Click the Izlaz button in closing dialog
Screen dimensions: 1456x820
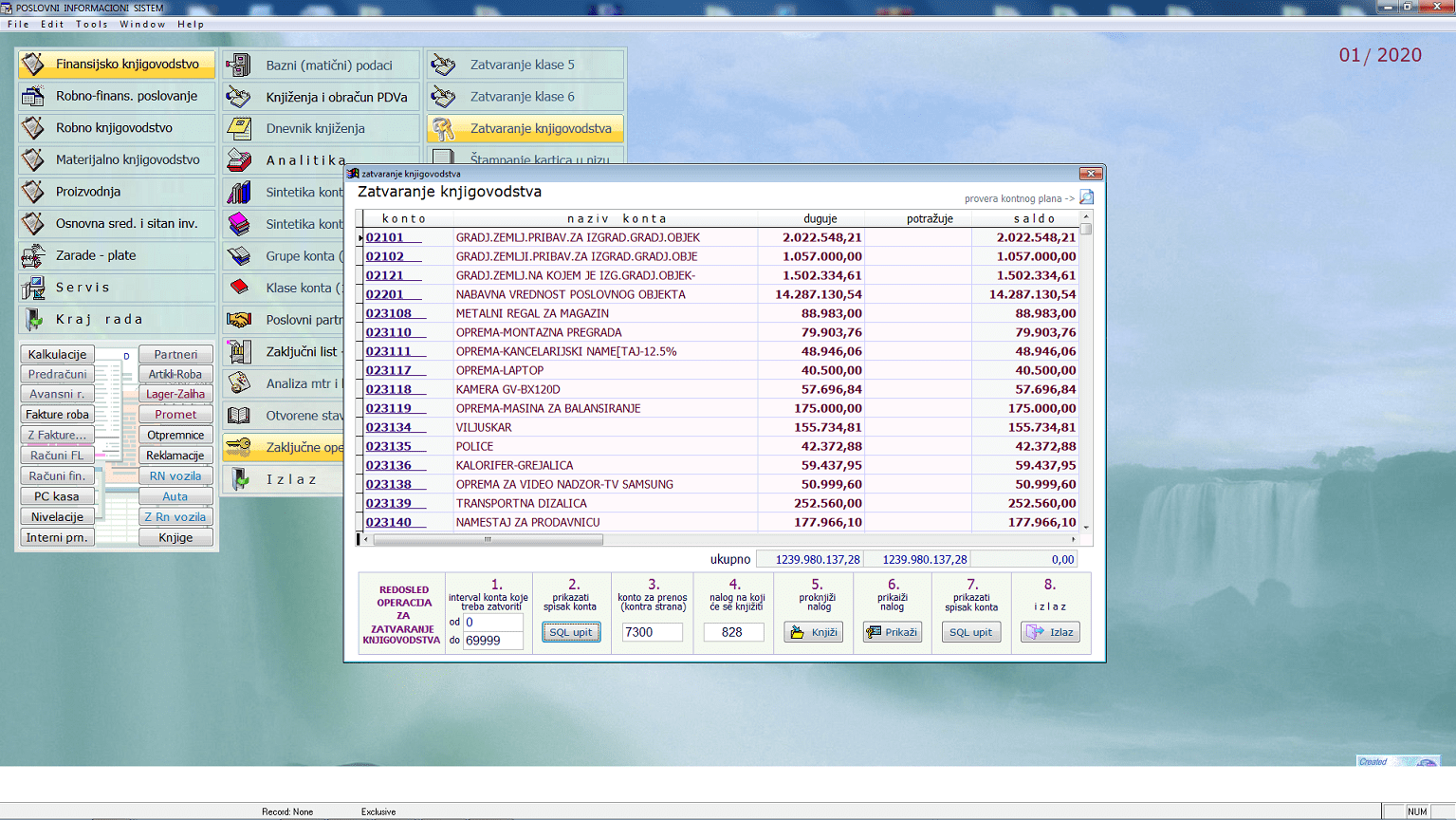[x=1050, y=632]
